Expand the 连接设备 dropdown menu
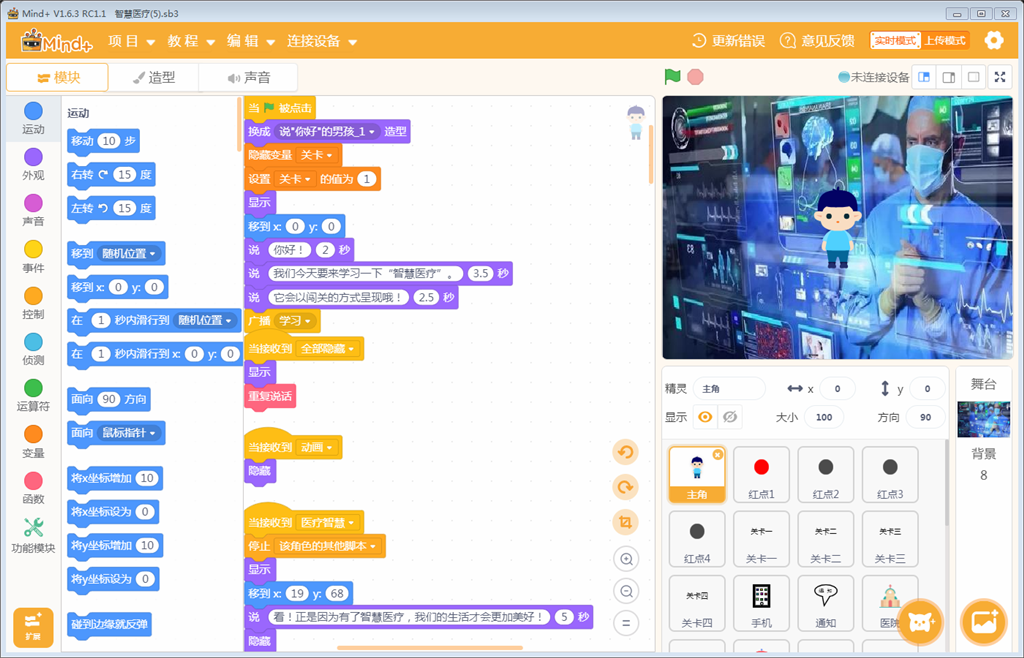The image size is (1024, 658). pyautogui.click(x=322, y=42)
